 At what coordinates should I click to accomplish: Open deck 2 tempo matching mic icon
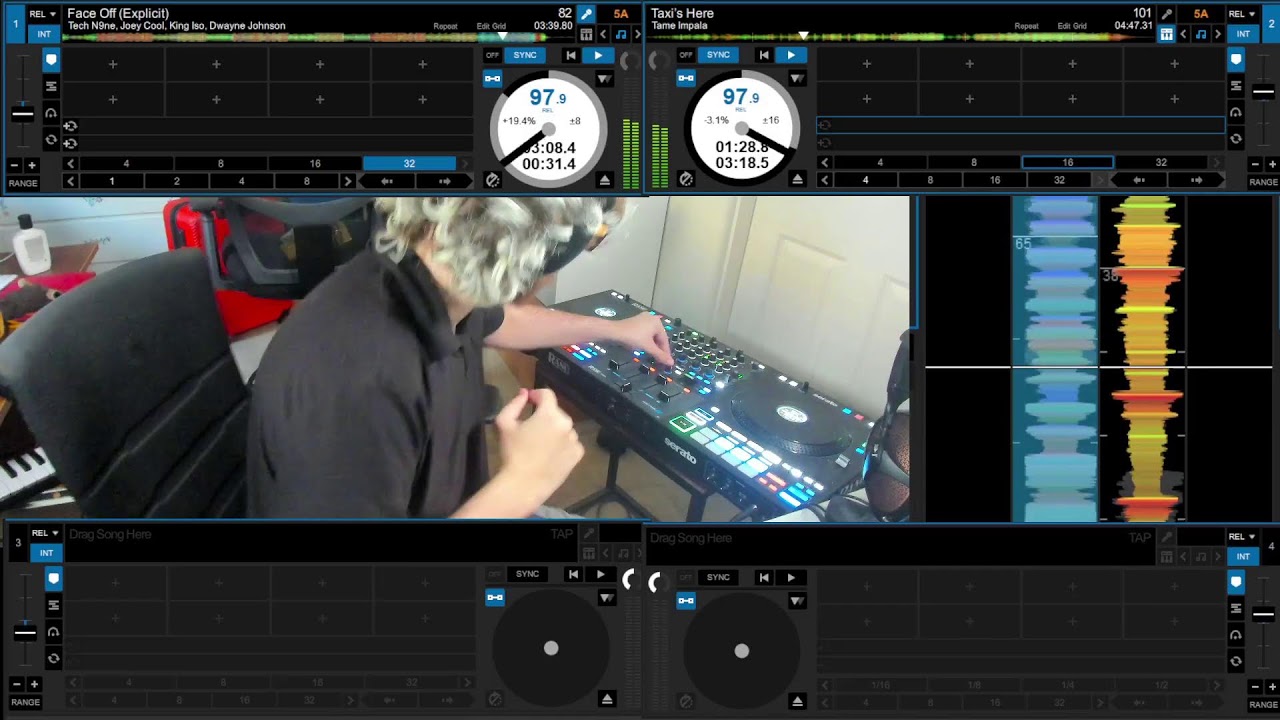click(1167, 15)
